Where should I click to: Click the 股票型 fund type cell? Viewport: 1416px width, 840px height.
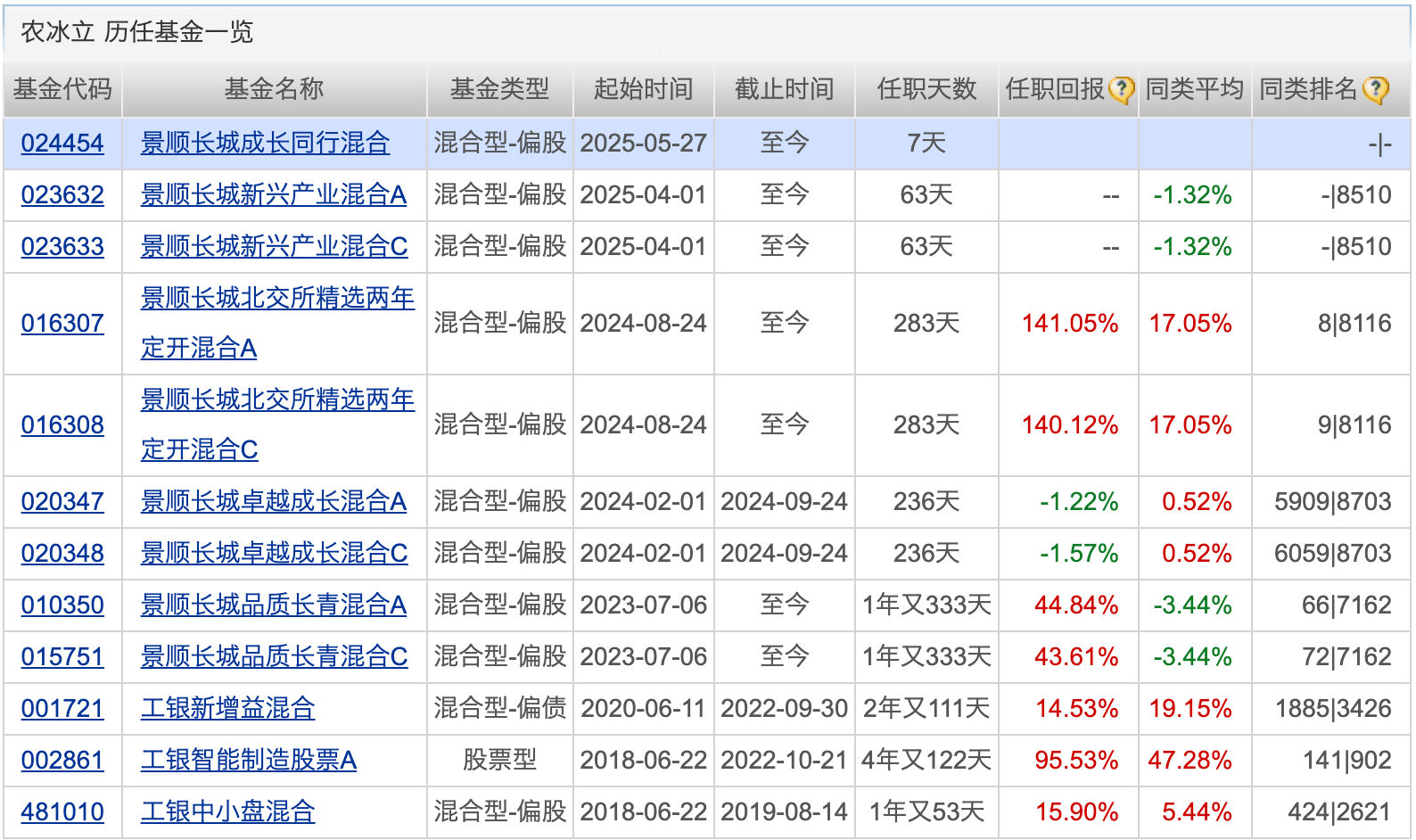(499, 761)
